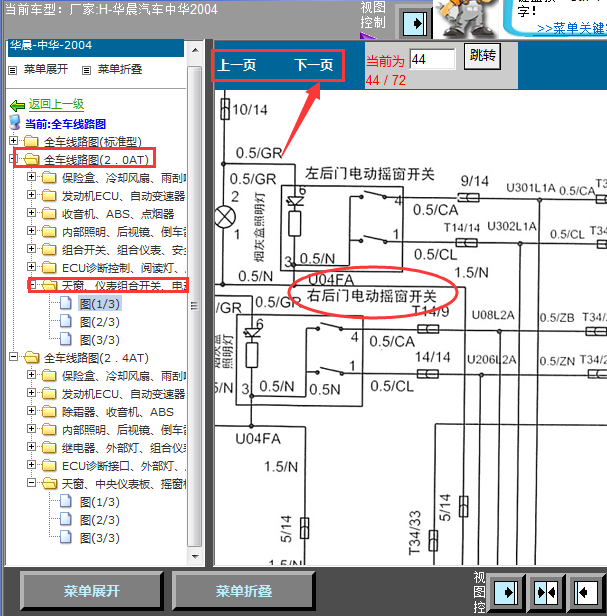
Task: Open 图(1/3) under 2.0AT 天窗 folder
Action: tap(99, 304)
